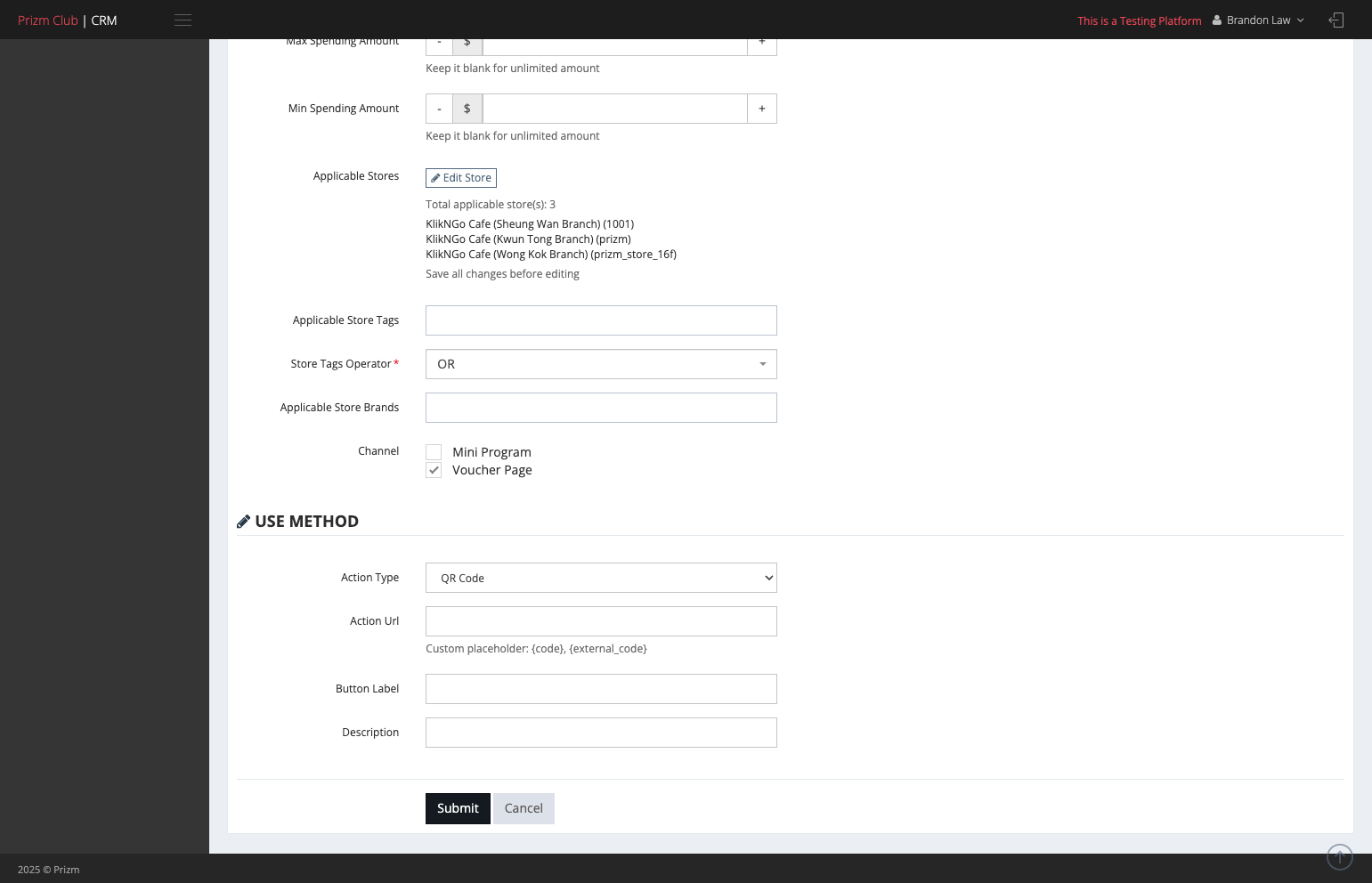
Task: Click the 'Save all changes before editing' hint
Action: tap(502, 274)
